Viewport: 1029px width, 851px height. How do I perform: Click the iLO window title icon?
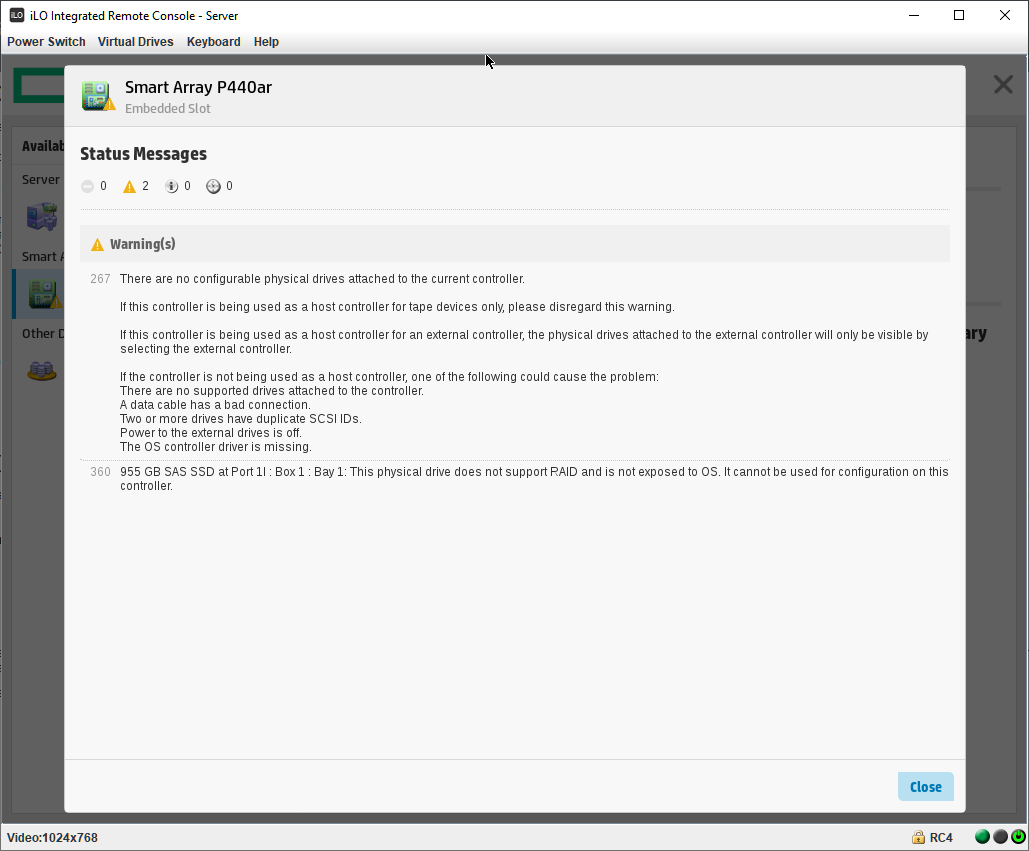16,15
